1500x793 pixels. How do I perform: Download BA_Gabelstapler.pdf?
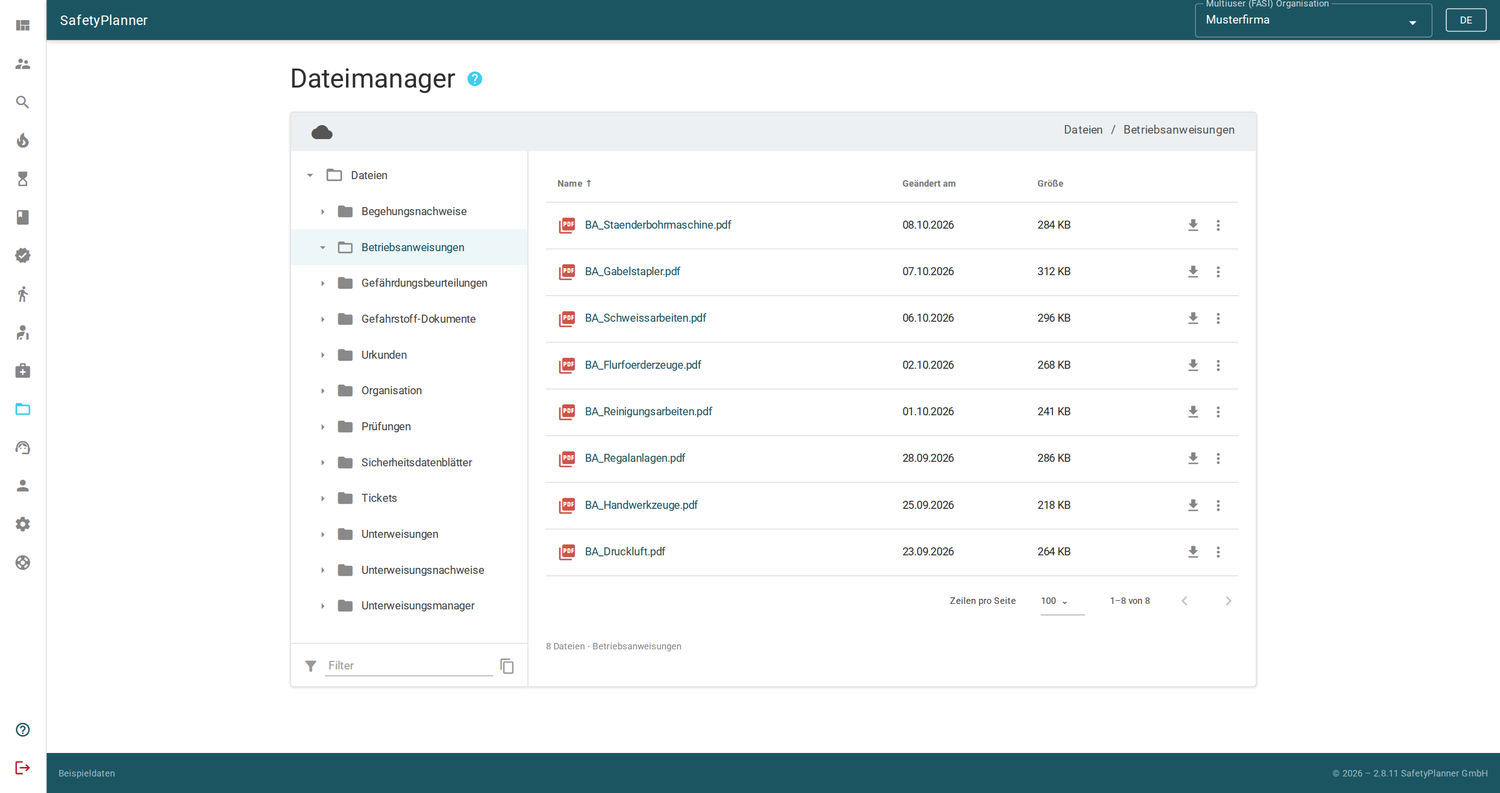click(x=1193, y=272)
